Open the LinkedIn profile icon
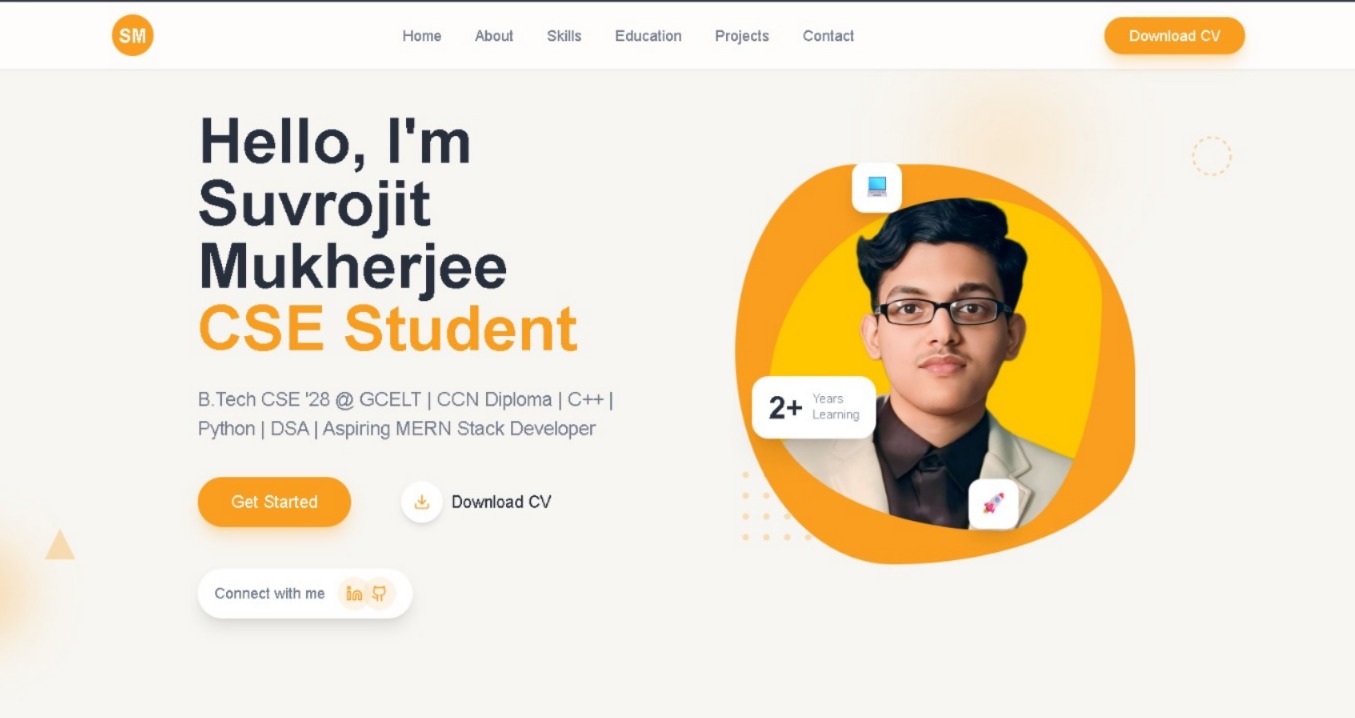 (353, 593)
